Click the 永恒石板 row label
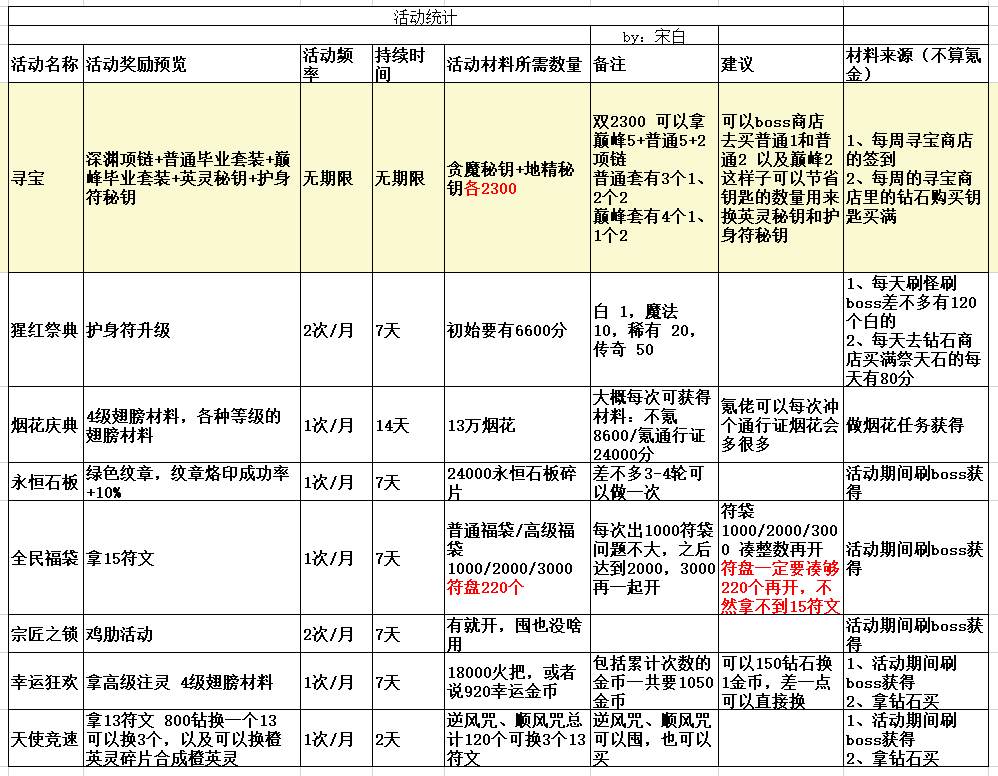998x776 pixels. (45, 484)
